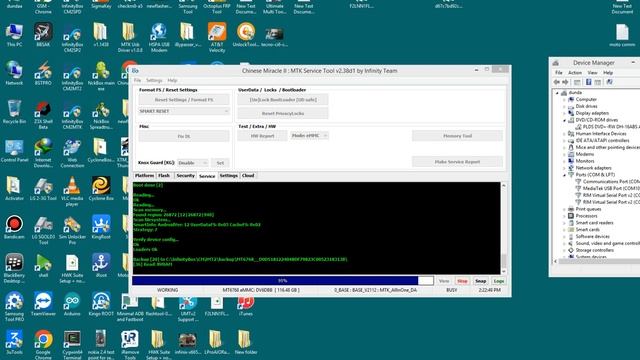Expand Display adapters node

pyautogui.click(x=564, y=113)
